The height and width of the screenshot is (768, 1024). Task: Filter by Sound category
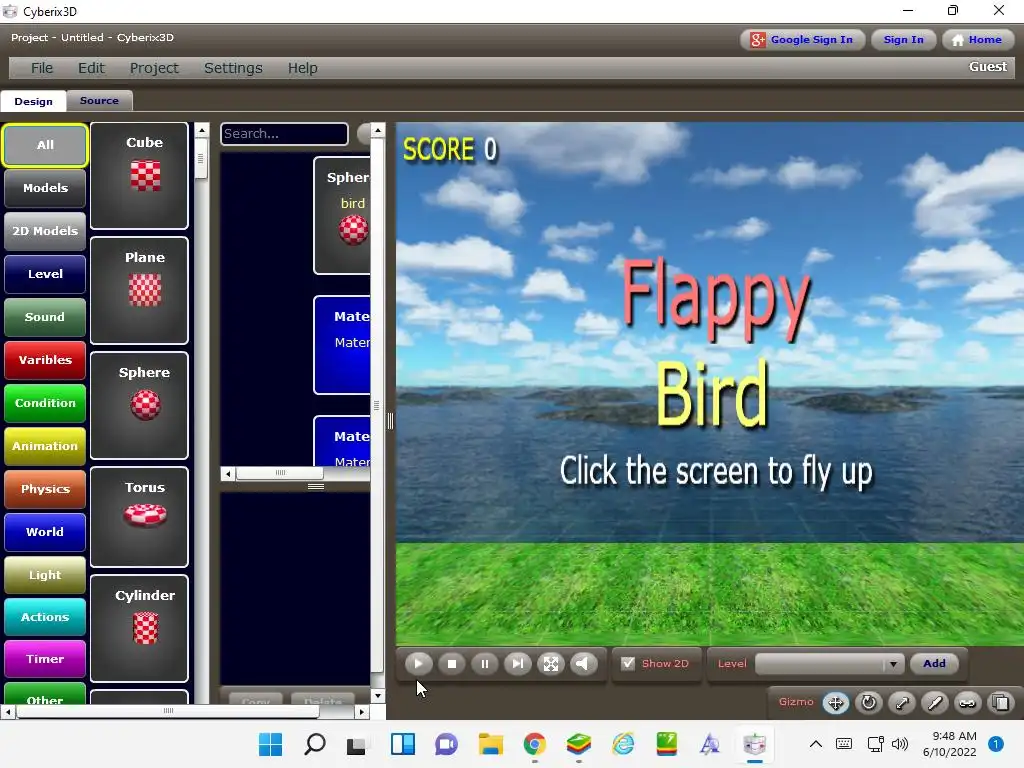pyautogui.click(x=45, y=317)
